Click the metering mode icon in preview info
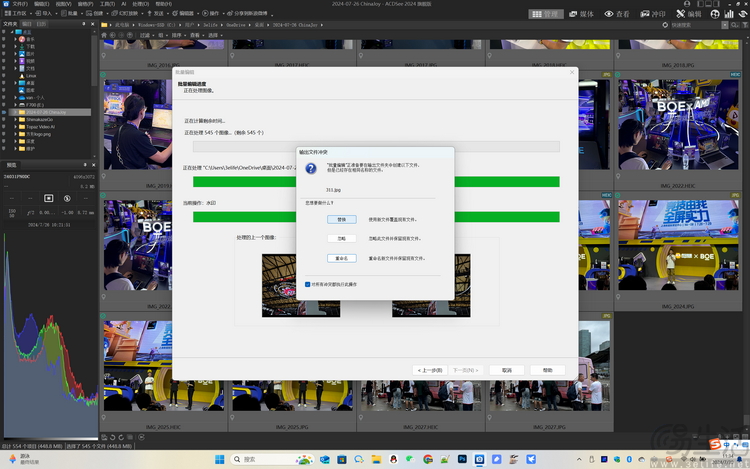 [49, 198]
